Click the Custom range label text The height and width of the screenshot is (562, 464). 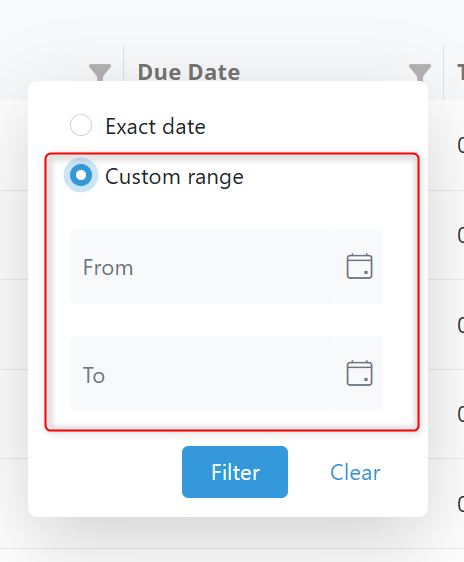[x=174, y=177]
